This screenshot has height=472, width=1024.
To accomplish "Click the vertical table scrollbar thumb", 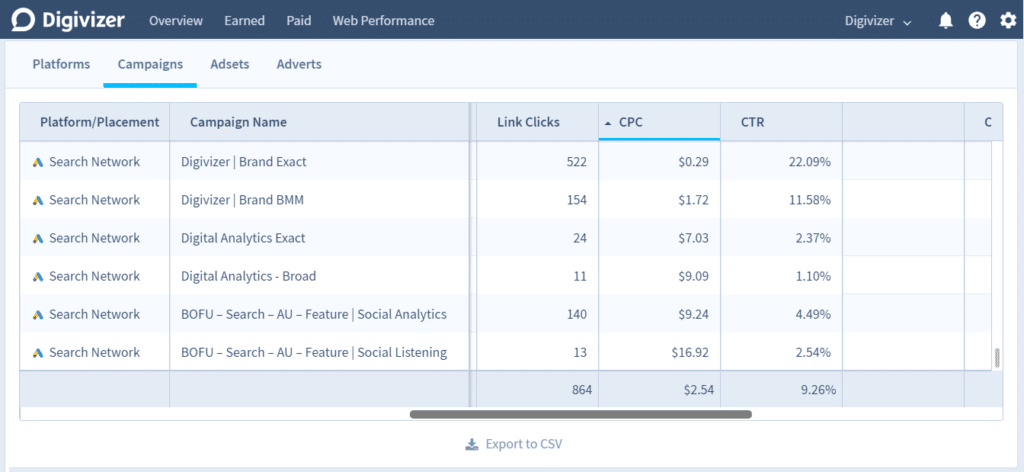I will (x=996, y=358).
